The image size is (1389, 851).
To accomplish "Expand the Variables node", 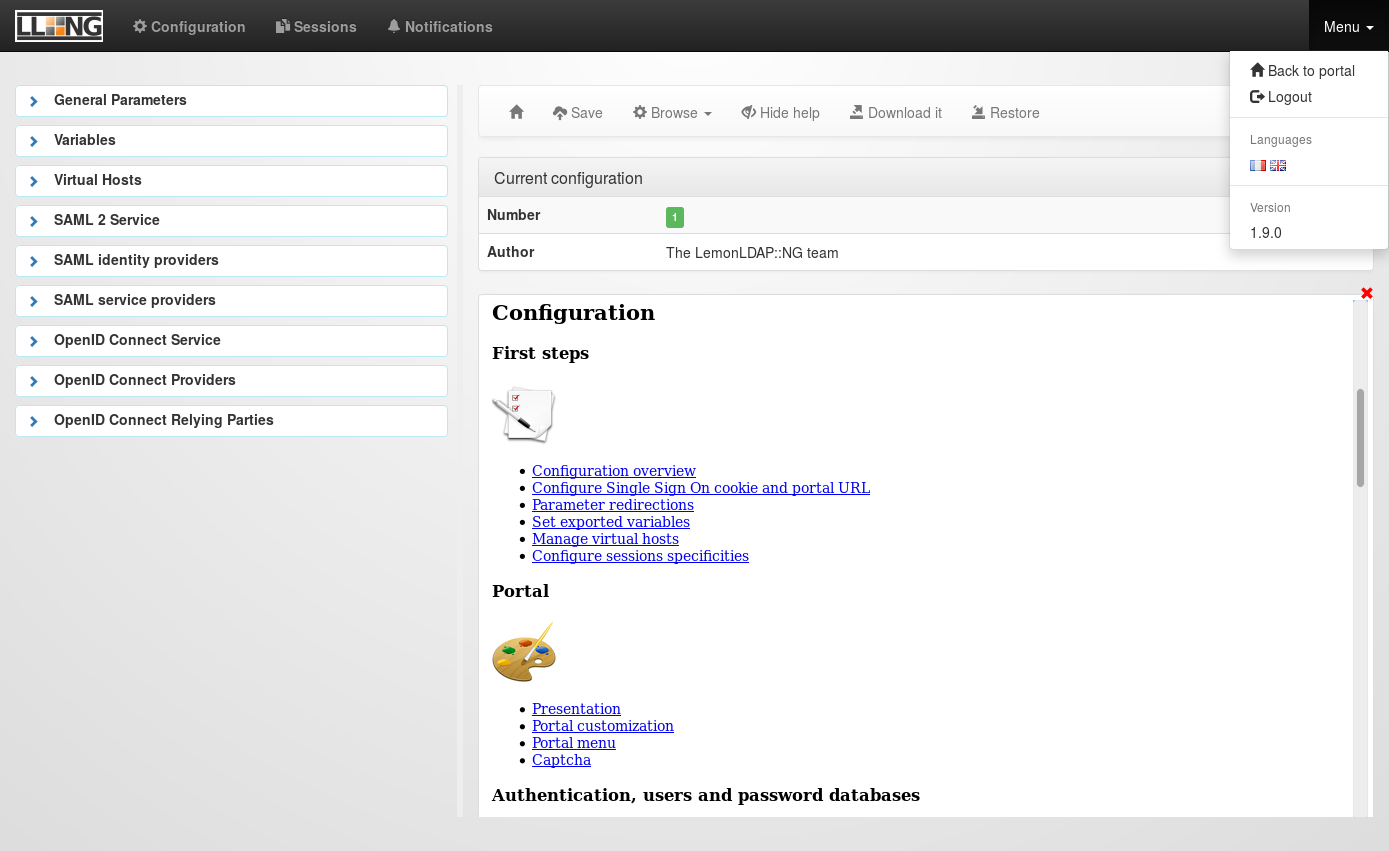I will tap(34, 141).
